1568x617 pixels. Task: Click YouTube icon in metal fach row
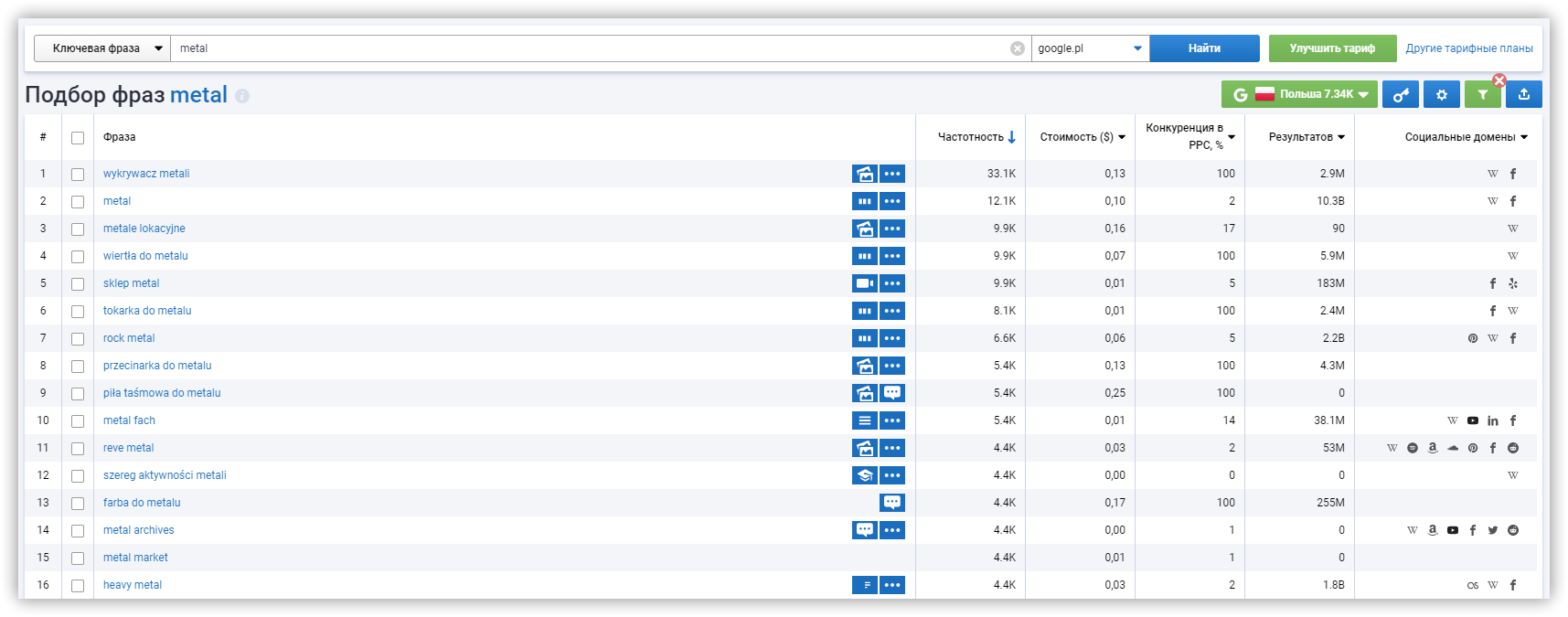(1473, 420)
